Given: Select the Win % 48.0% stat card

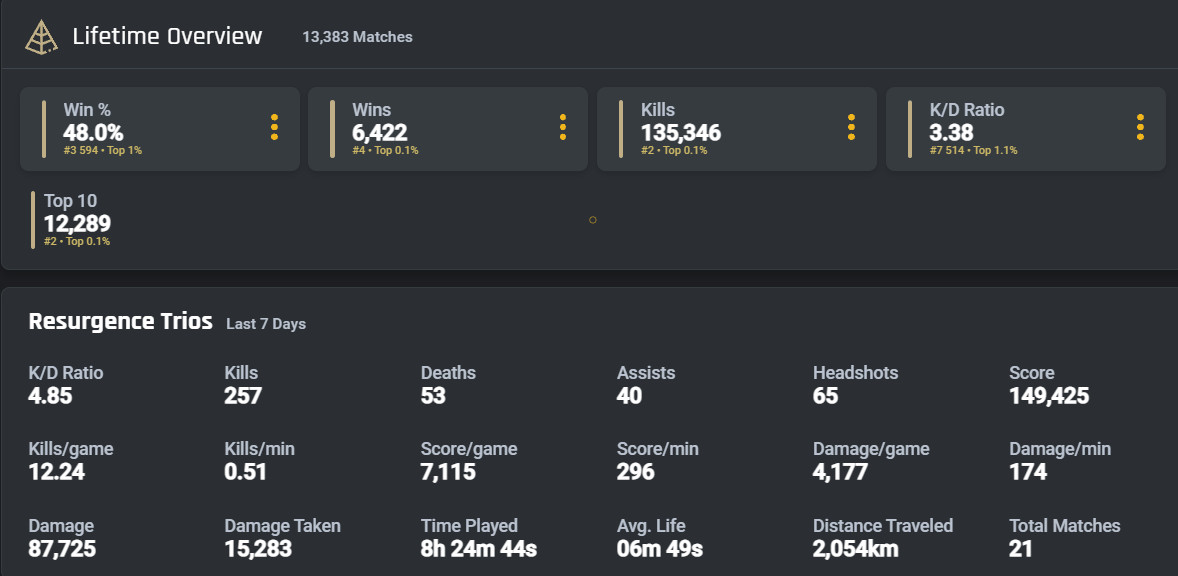Looking at the screenshot, I should click(x=150, y=129).
